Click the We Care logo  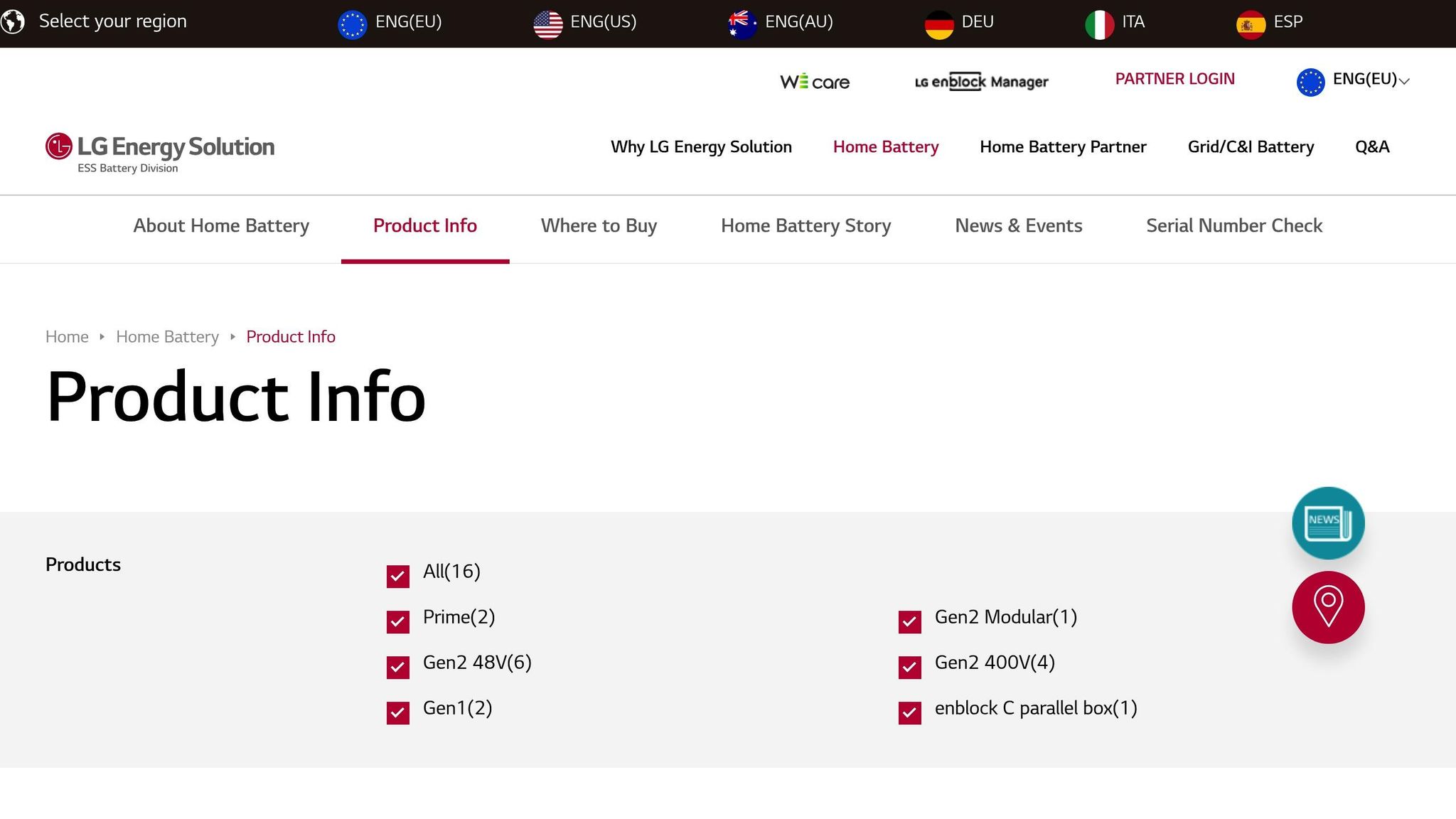pos(815,82)
